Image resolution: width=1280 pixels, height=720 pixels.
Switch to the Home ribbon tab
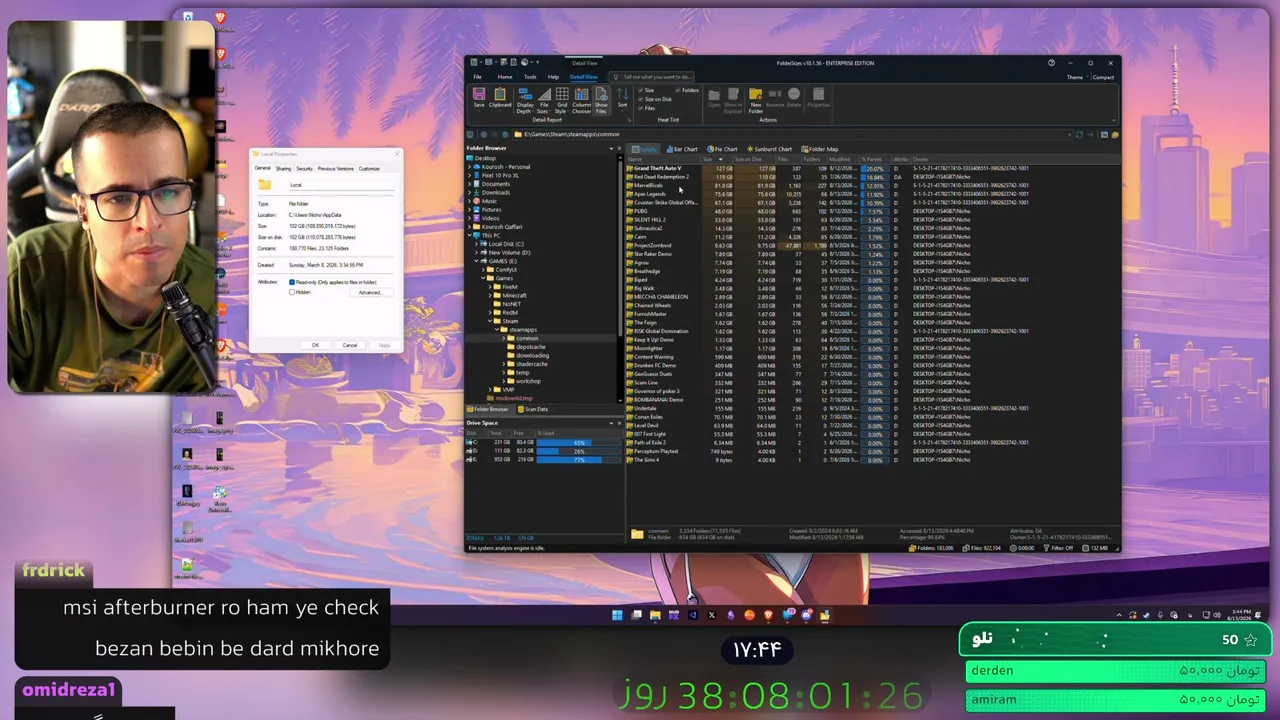(505, 77)
